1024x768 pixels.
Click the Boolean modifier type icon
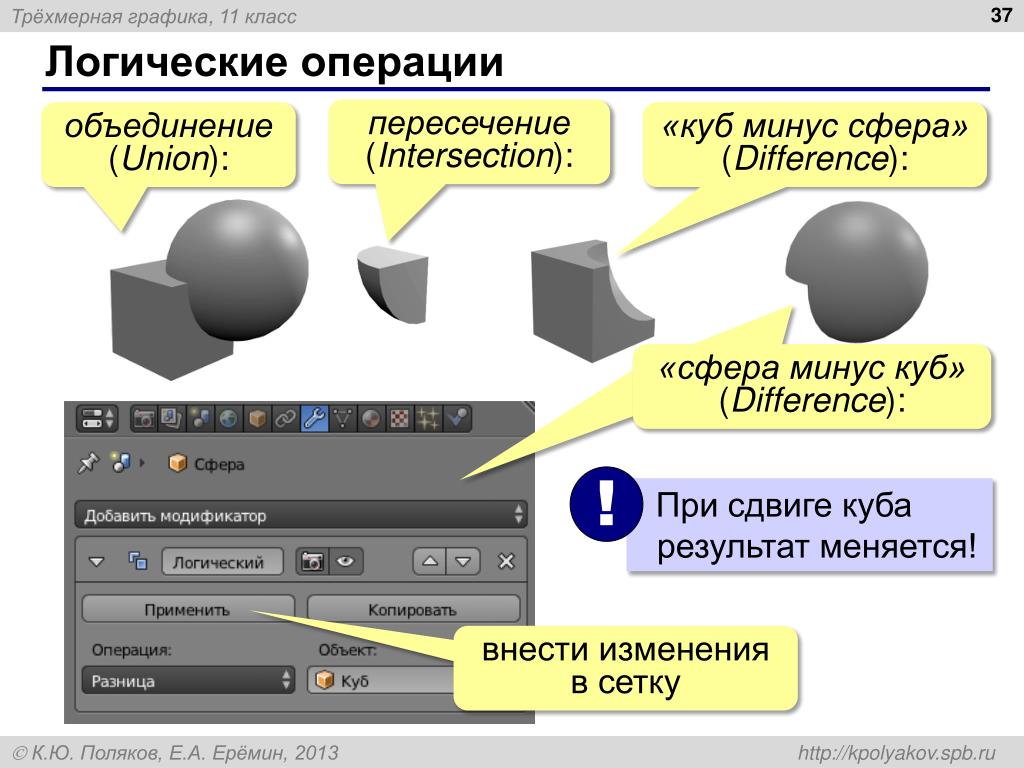pyautogui.click(x=138, y=560)
